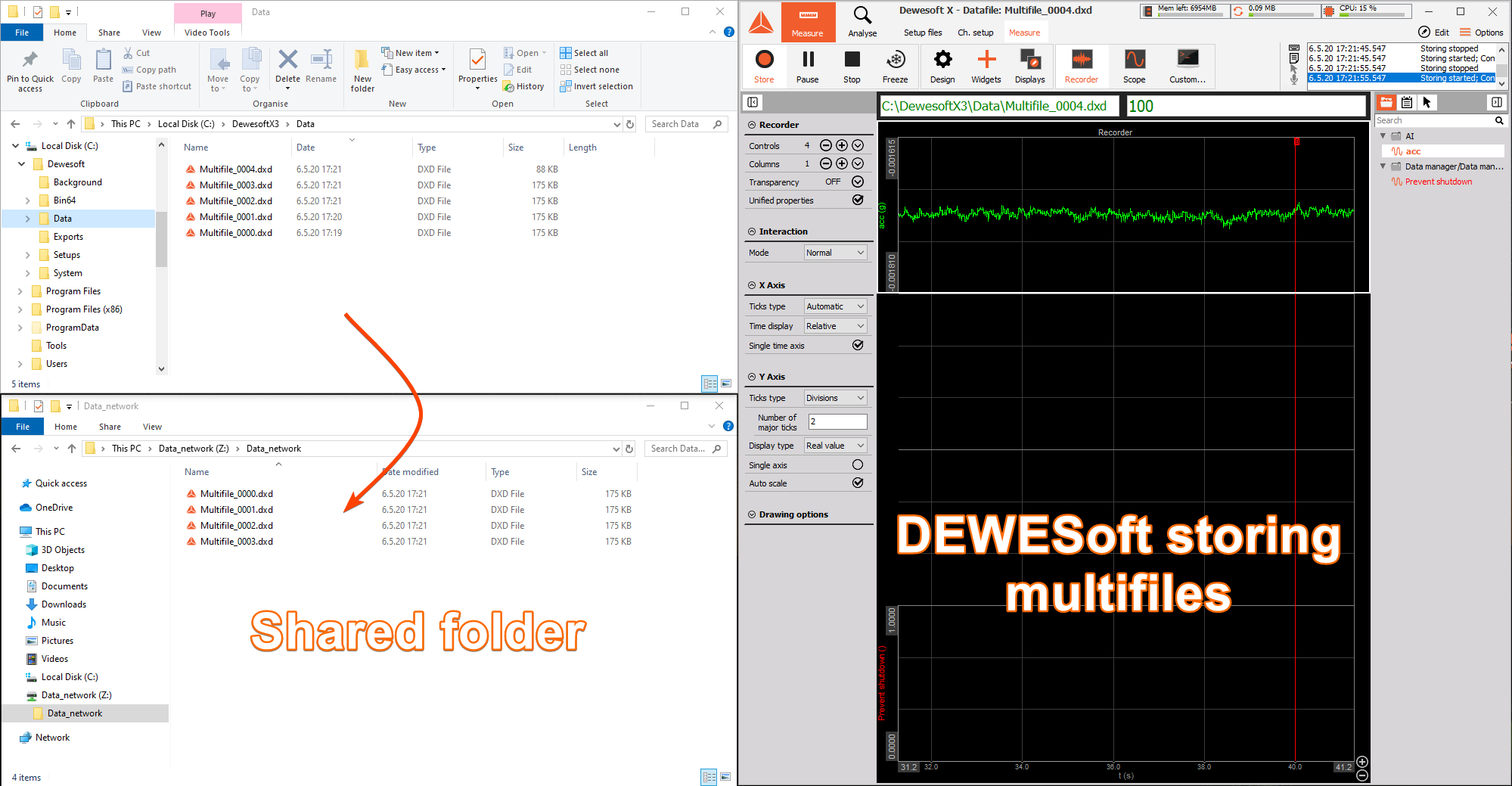
Task: Switch to Measure mode in Dewesoft
Action: pyautogui.click(x=808, y=21)
